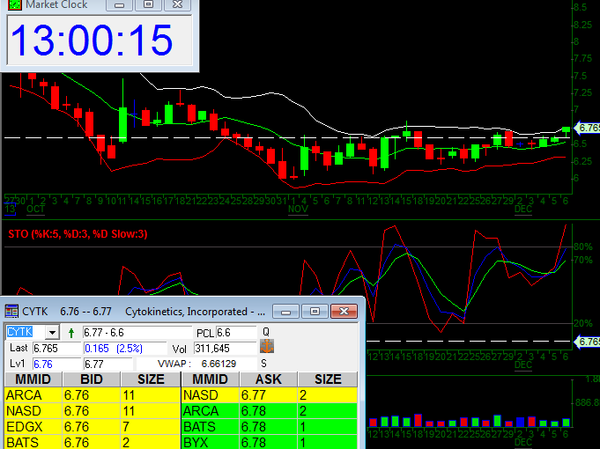Click the Q indicator next to PCL
This screenshot has height=449, width=600.
tap(266, 331)
